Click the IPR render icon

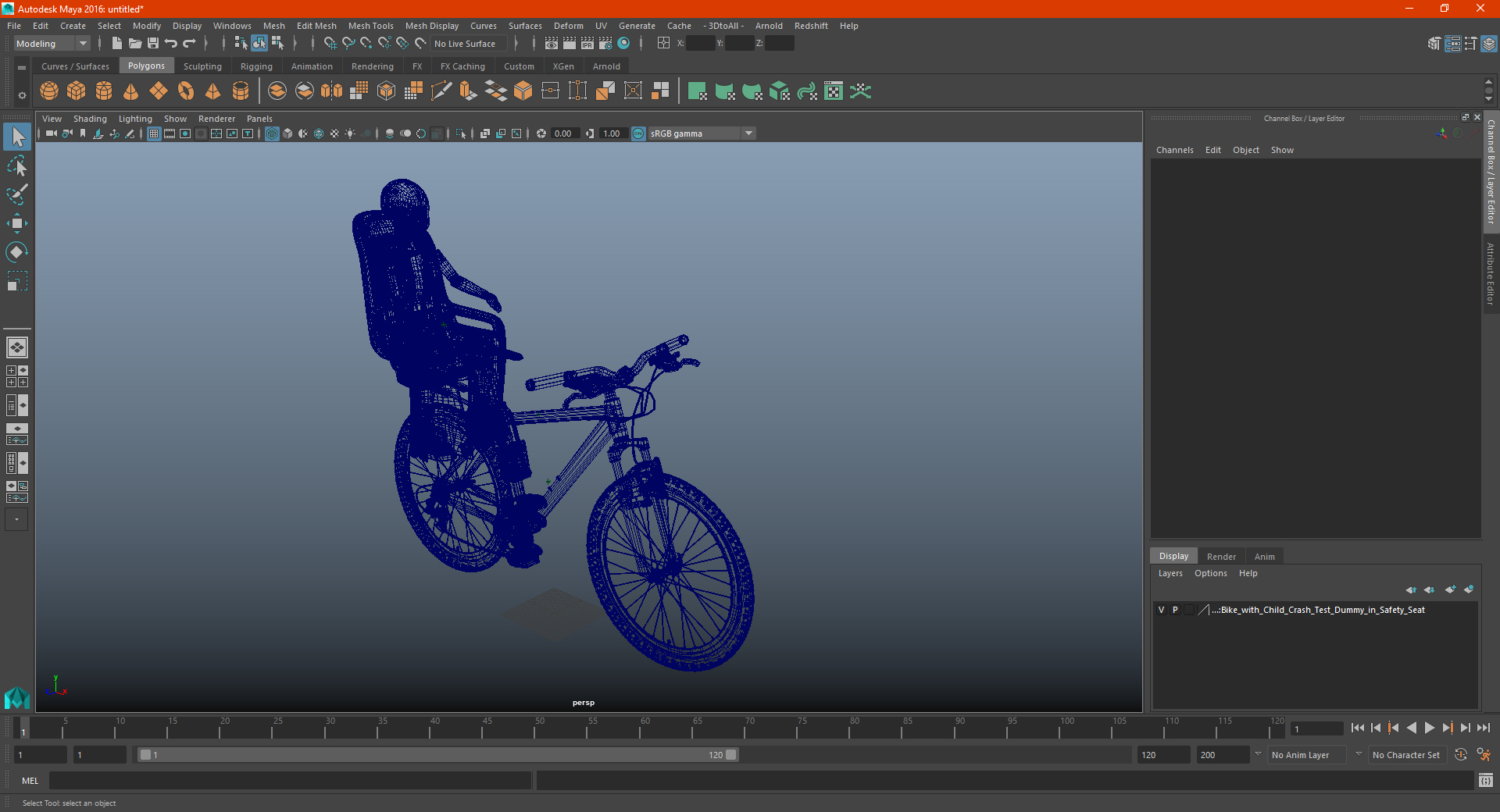(587, 44)
